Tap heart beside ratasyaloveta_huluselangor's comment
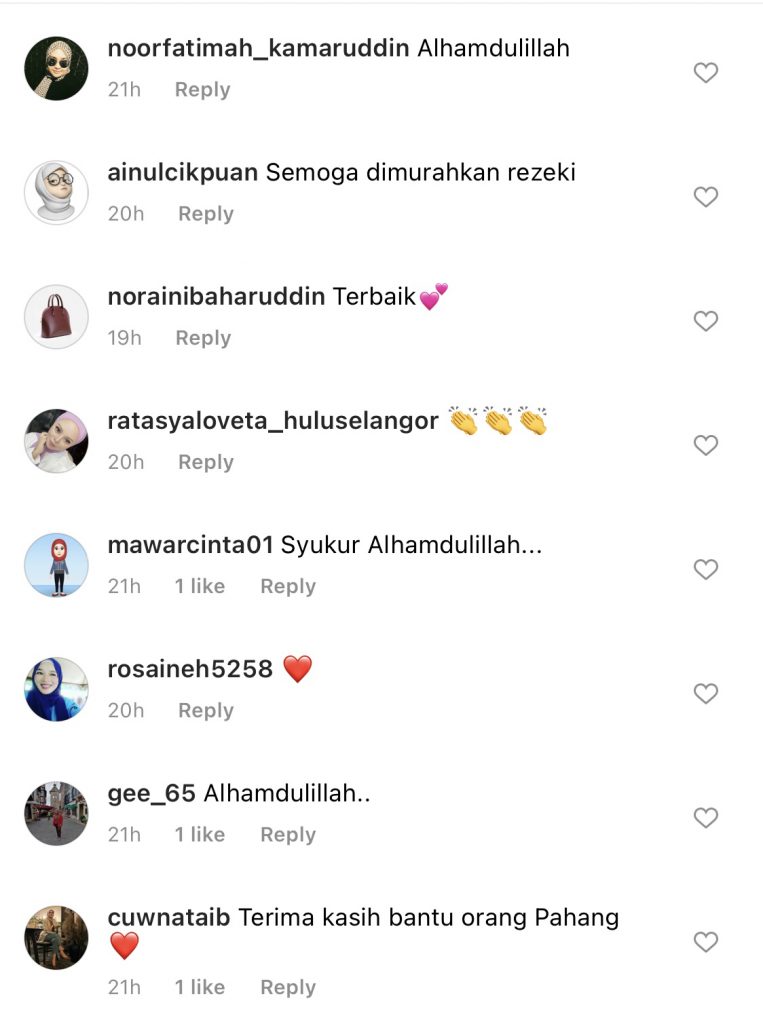 706,445
